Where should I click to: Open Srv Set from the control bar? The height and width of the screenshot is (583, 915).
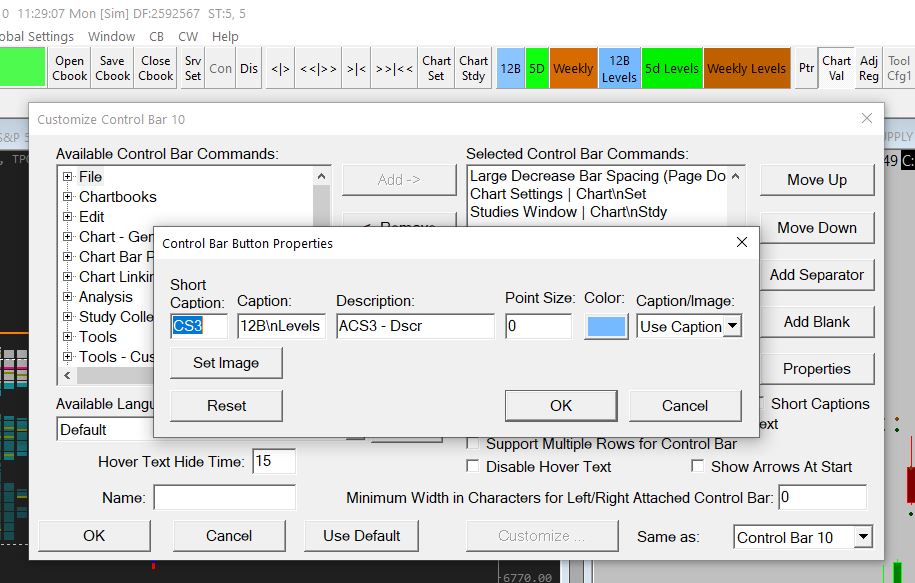pyautogui.click(x=193, y=68)
